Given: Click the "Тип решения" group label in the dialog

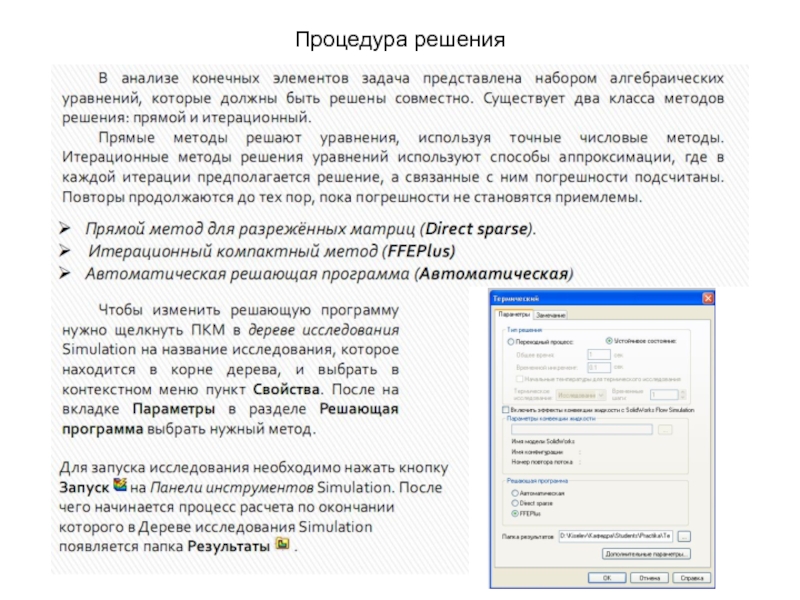Looking at the screenshot, I should tap(524, 330).
